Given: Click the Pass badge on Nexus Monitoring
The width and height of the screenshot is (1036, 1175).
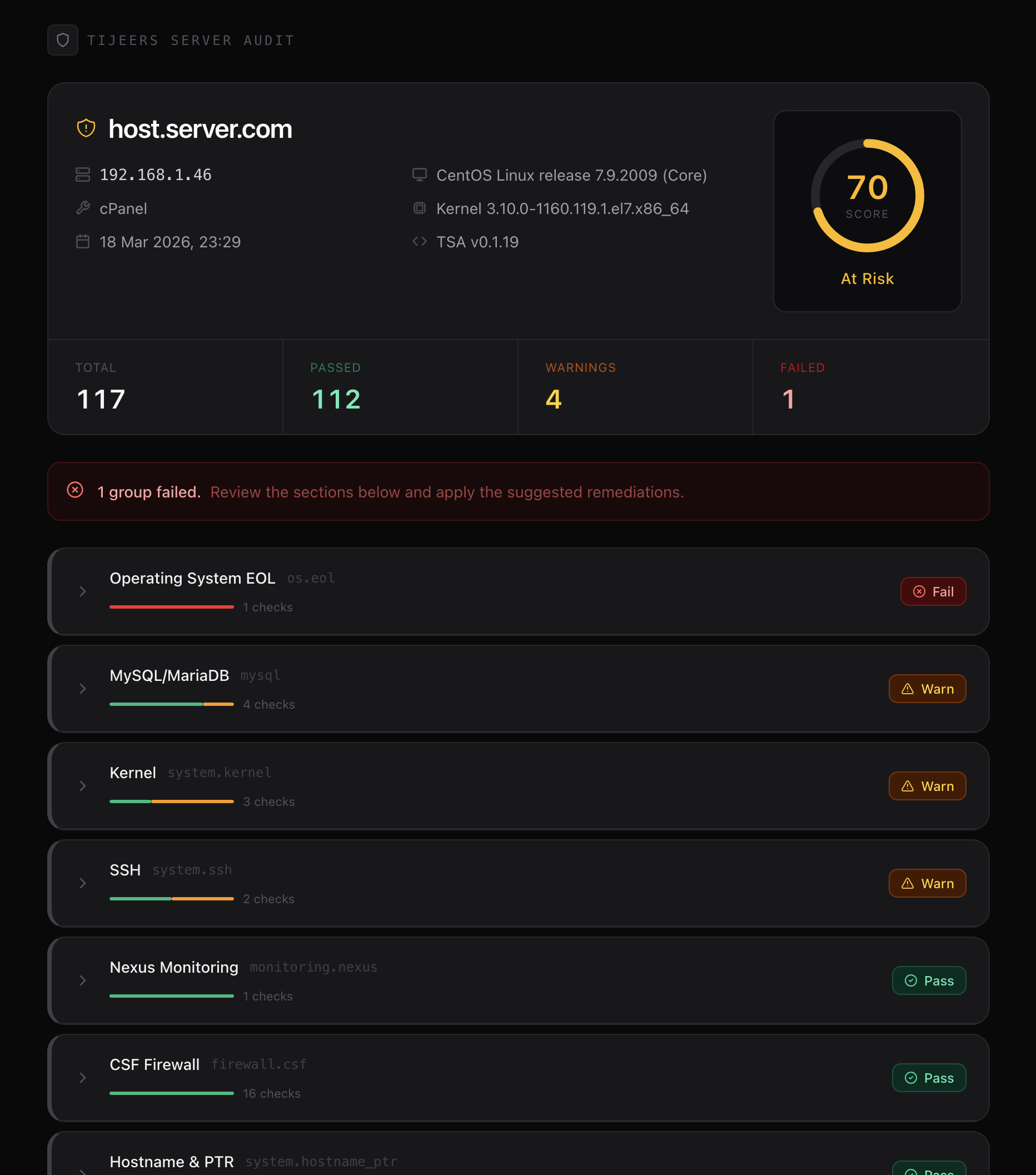Looking at the screenshot, I should [x=929, y=980].
